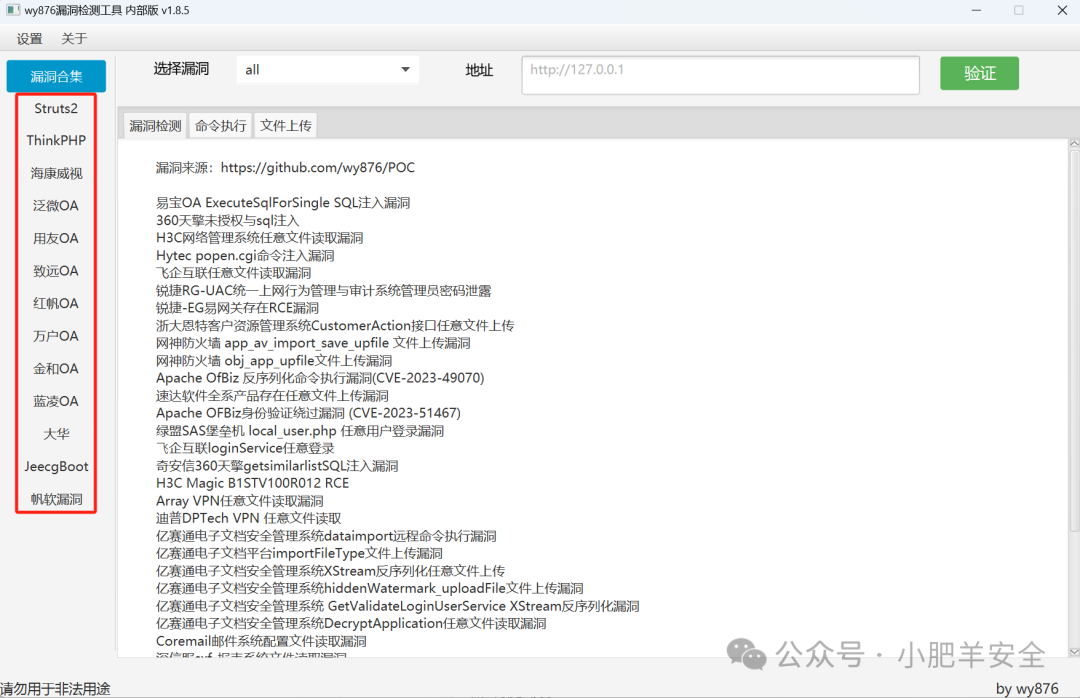Click the 网神防火墙 obj_app_upfile line
1080x698 pixels.
coord(274,360)
